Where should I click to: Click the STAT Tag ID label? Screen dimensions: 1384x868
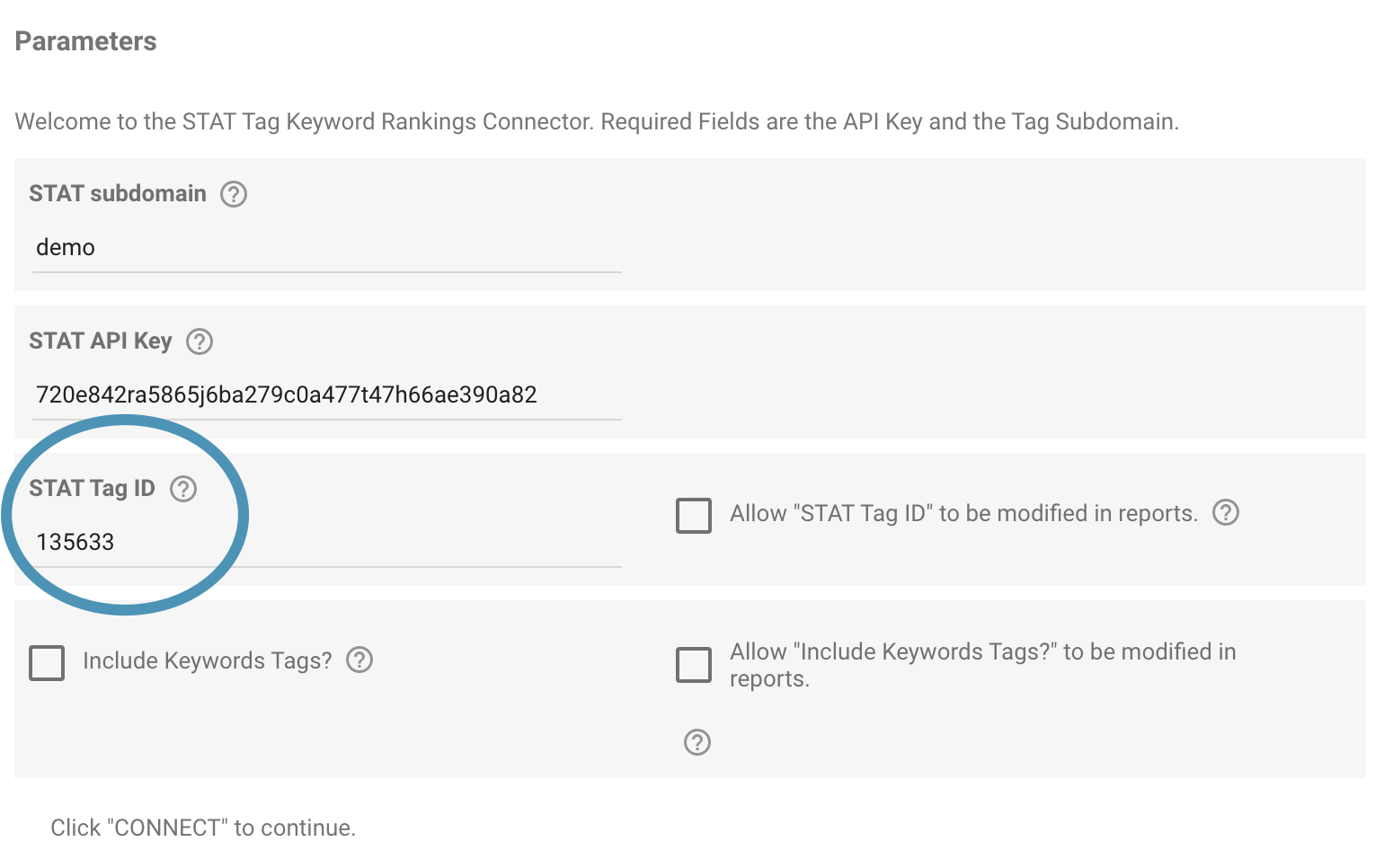point(91,488)
